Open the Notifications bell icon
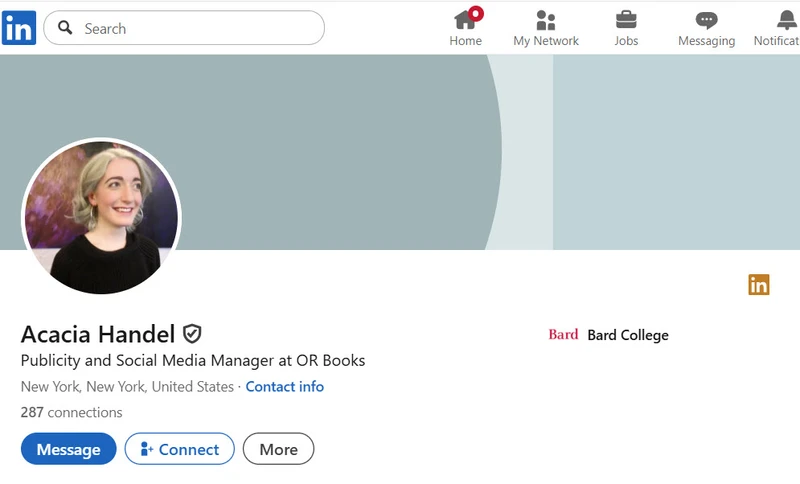 786,20
